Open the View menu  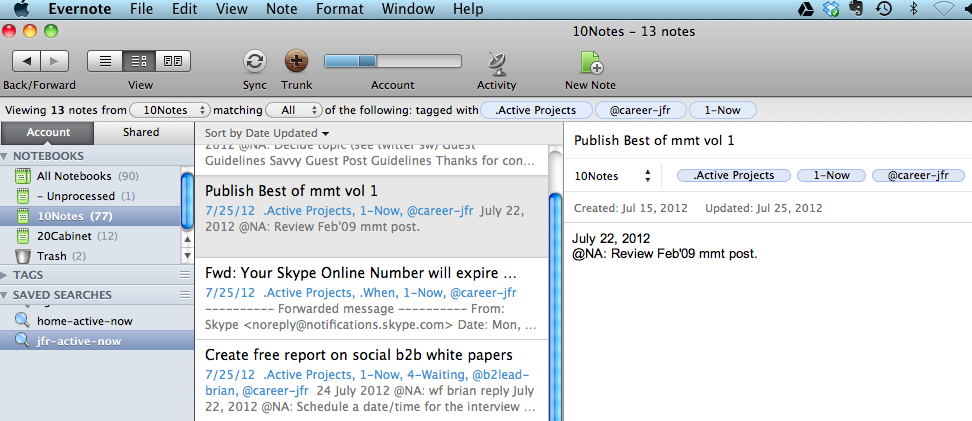point(232,9)
